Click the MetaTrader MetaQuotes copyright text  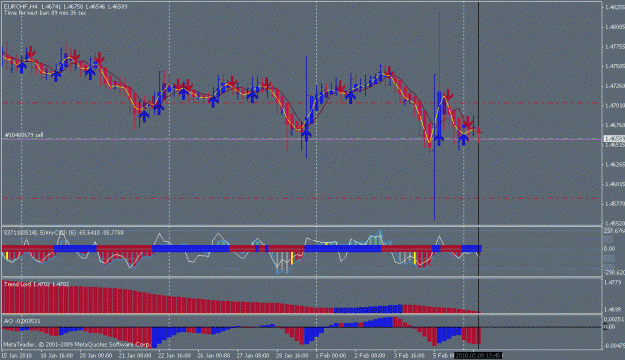pos(77,344)
